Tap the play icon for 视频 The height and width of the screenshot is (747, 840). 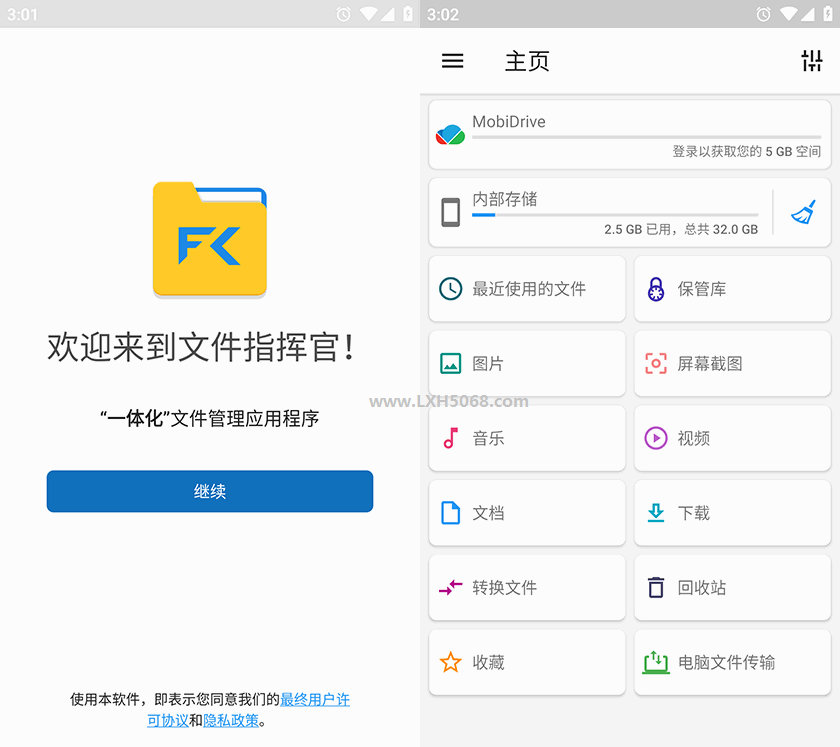click(656, 438)
